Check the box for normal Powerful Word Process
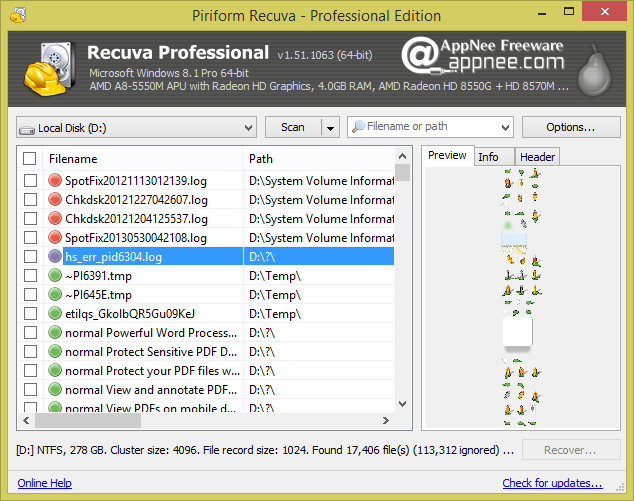634x501 pixels. 30,332
